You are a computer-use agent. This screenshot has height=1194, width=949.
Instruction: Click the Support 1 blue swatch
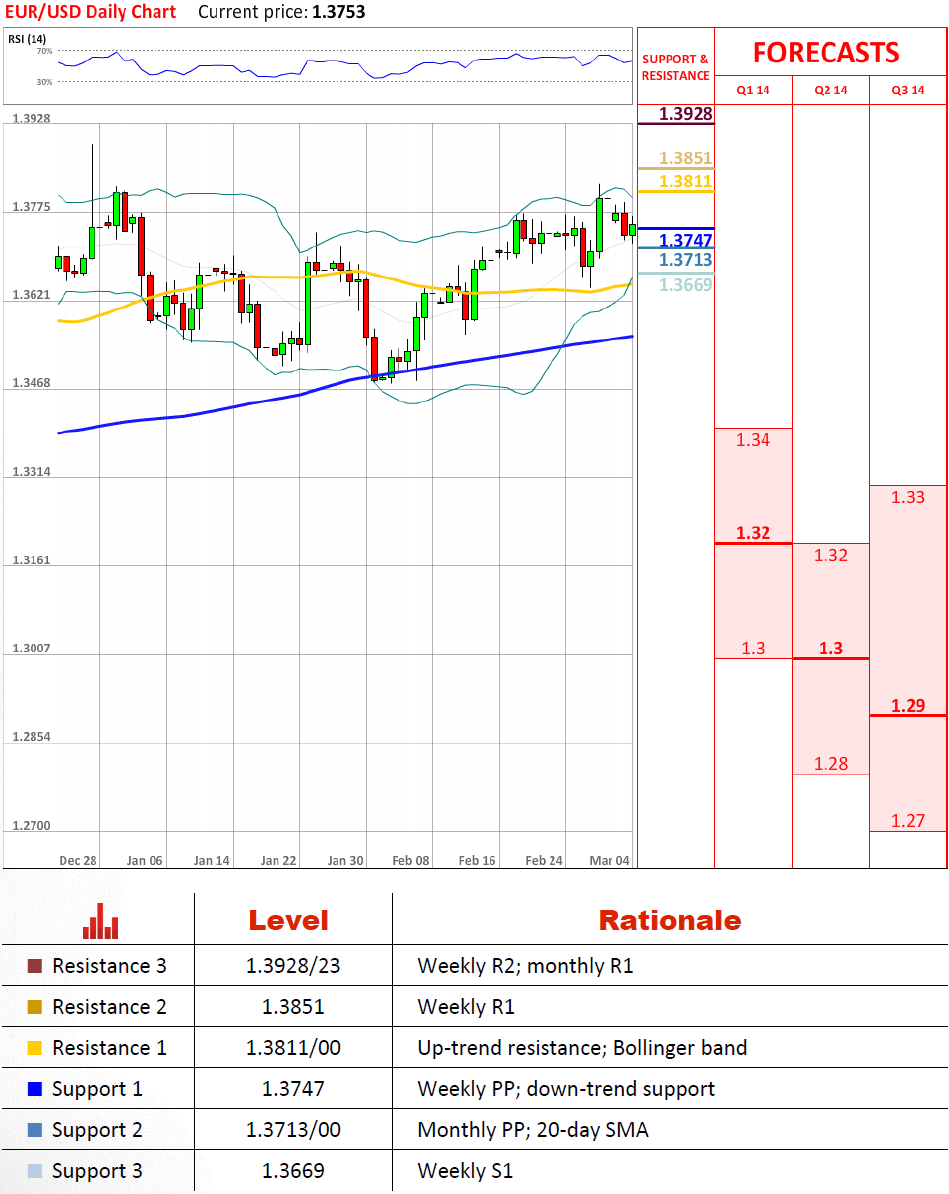[x=35, y=1089]
